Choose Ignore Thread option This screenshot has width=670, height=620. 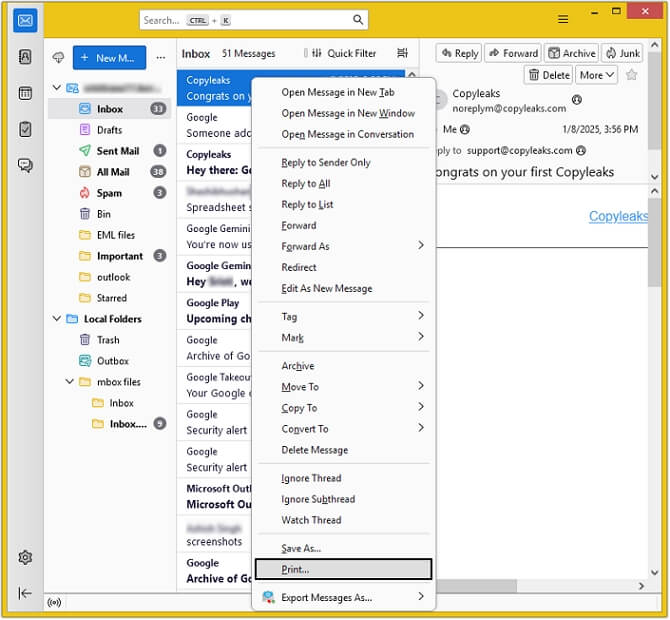pyautogui.click(x=344, y=478)
